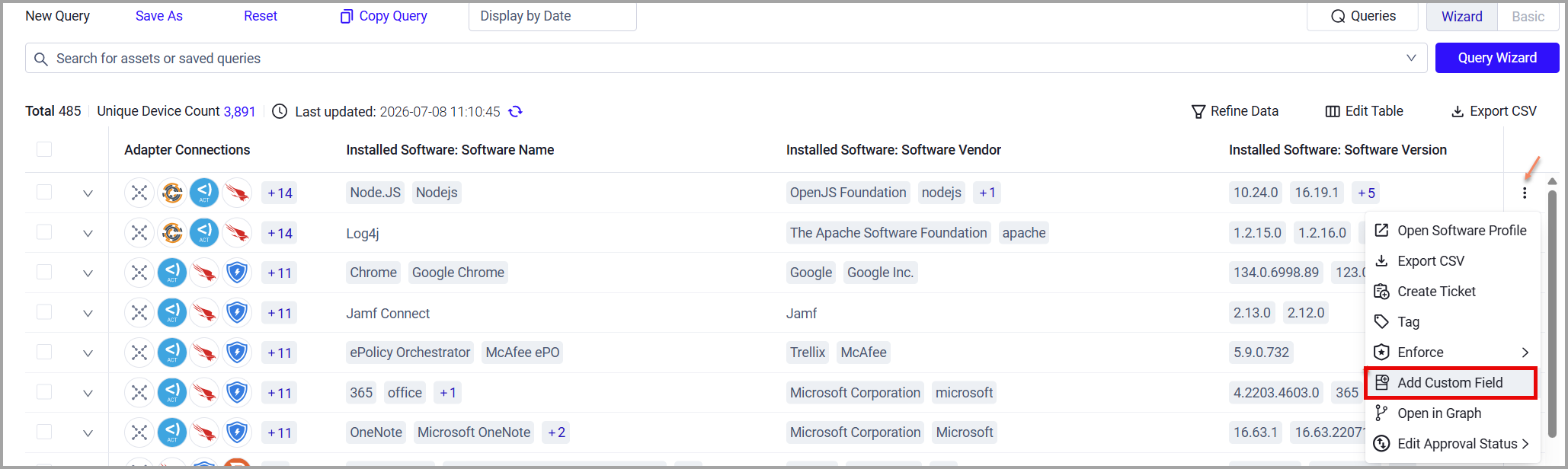Screen dimensions: 1568x469
Task: Click the Export CSV icon in the context menu
Action: pyautogui.click(x=1381, y=260)
